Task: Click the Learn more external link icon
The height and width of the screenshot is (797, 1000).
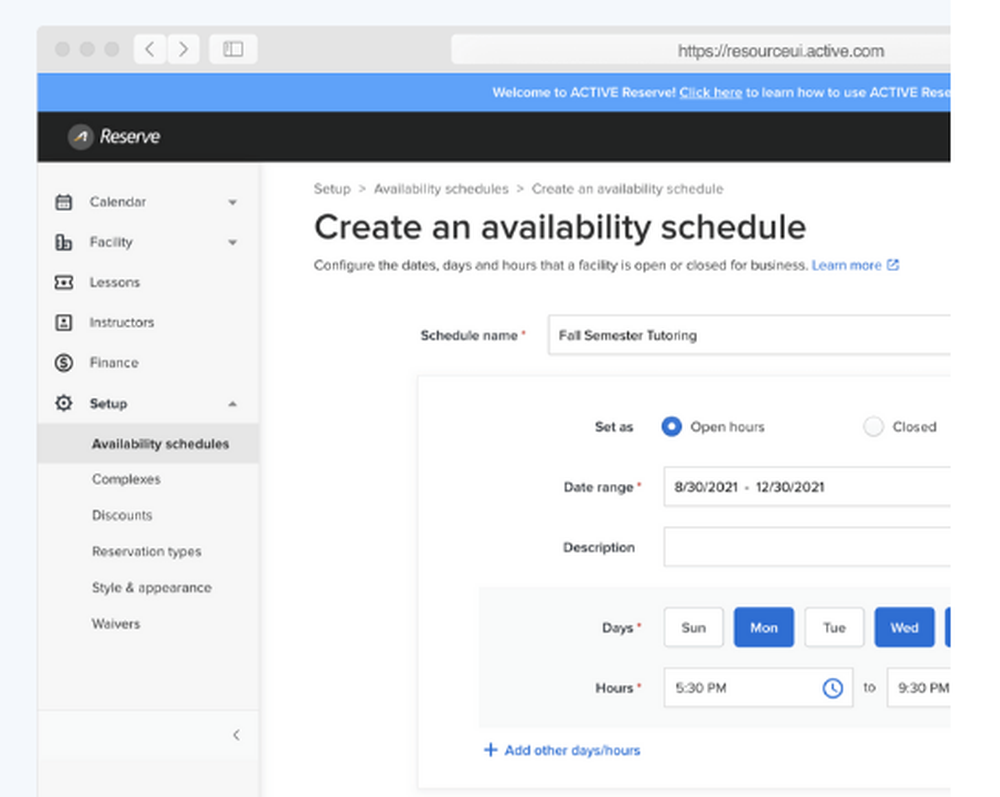Action: tap(893, 265)
